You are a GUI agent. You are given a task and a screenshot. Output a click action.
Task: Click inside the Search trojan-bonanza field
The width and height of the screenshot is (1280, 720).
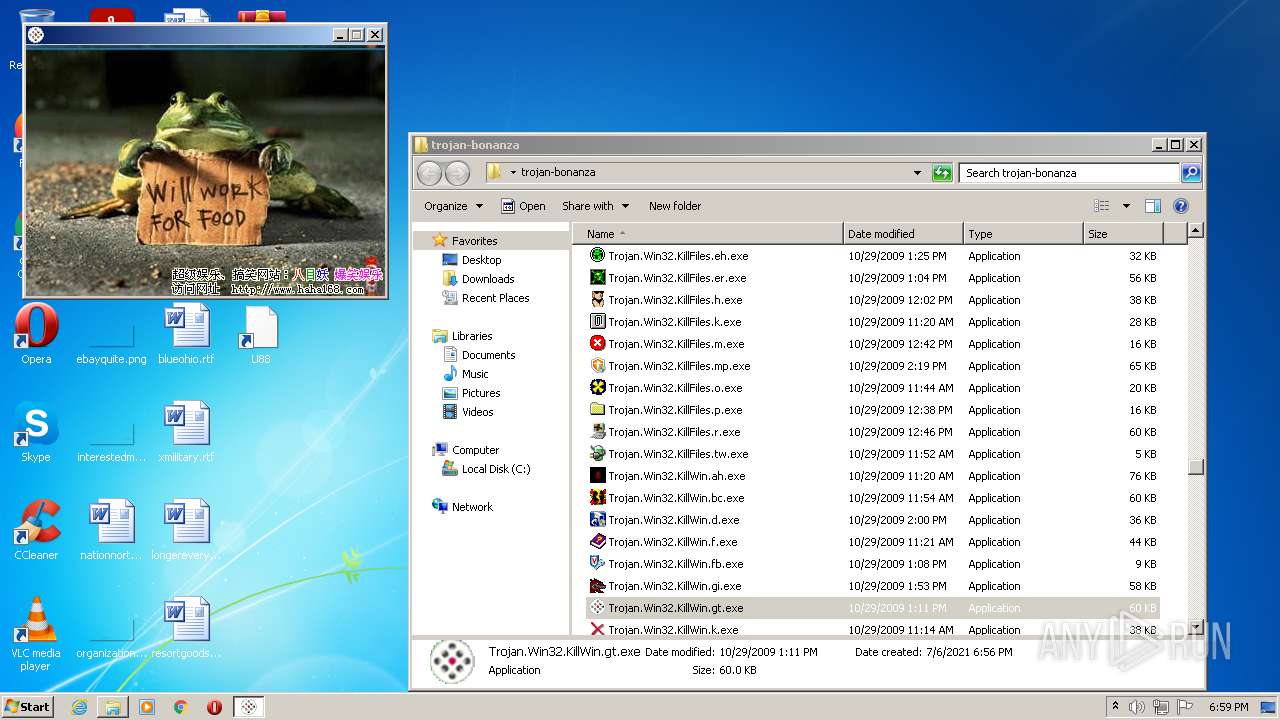coord(1068,173)
